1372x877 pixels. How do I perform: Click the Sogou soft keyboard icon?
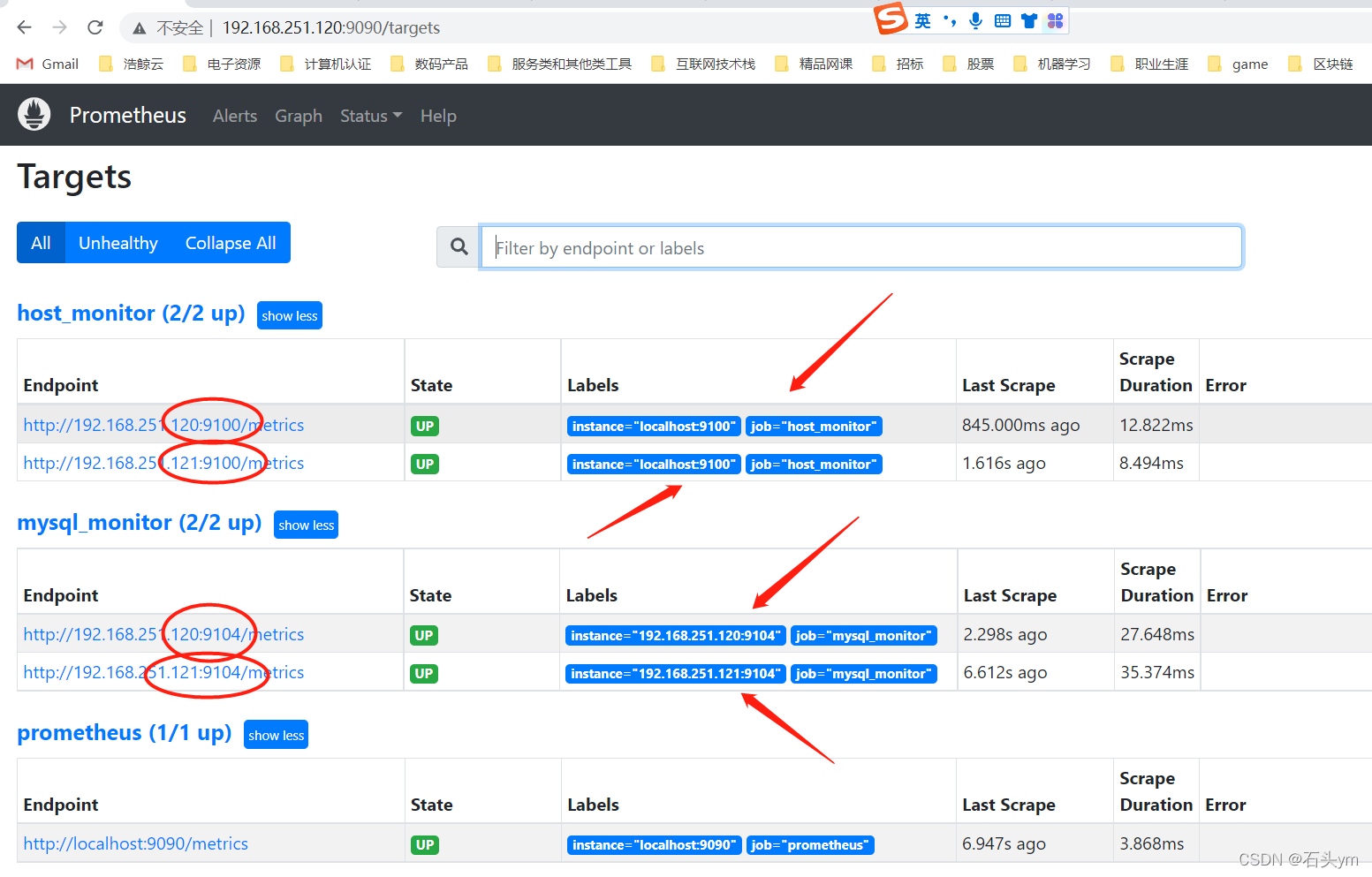(1003, 20)
